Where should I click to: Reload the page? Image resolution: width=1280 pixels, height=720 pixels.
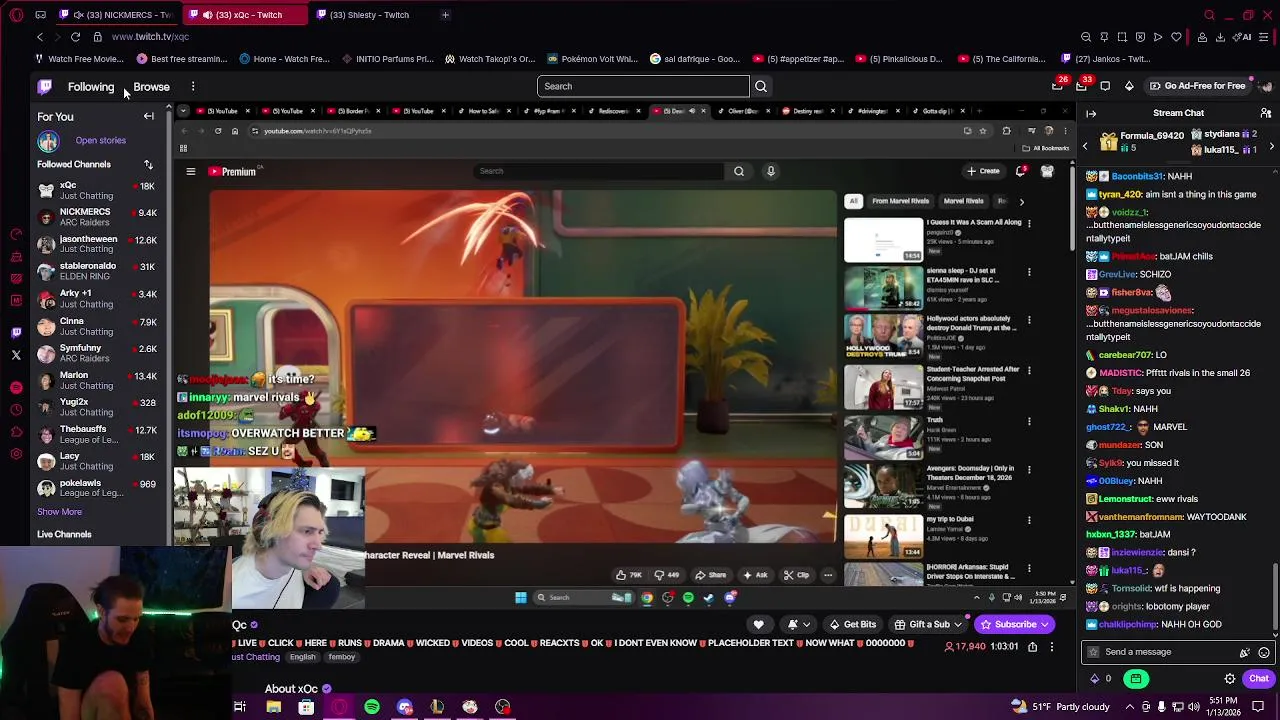pos(75,37)
